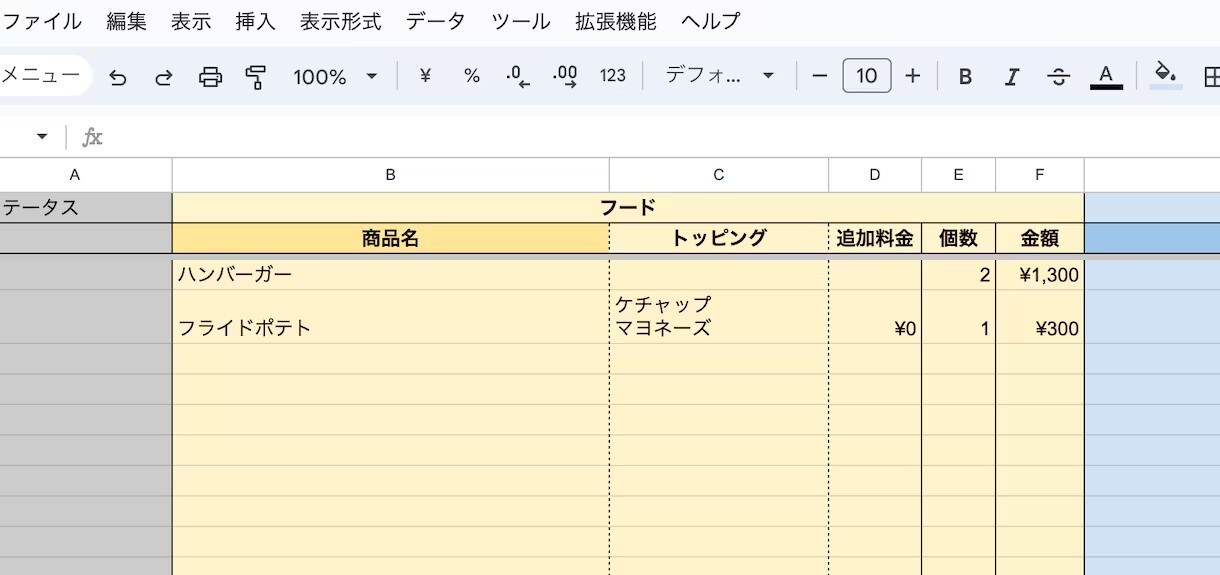This screenshot has height=575, width=1220.
Task: Select column B header
Action: (x=391, y=175)
